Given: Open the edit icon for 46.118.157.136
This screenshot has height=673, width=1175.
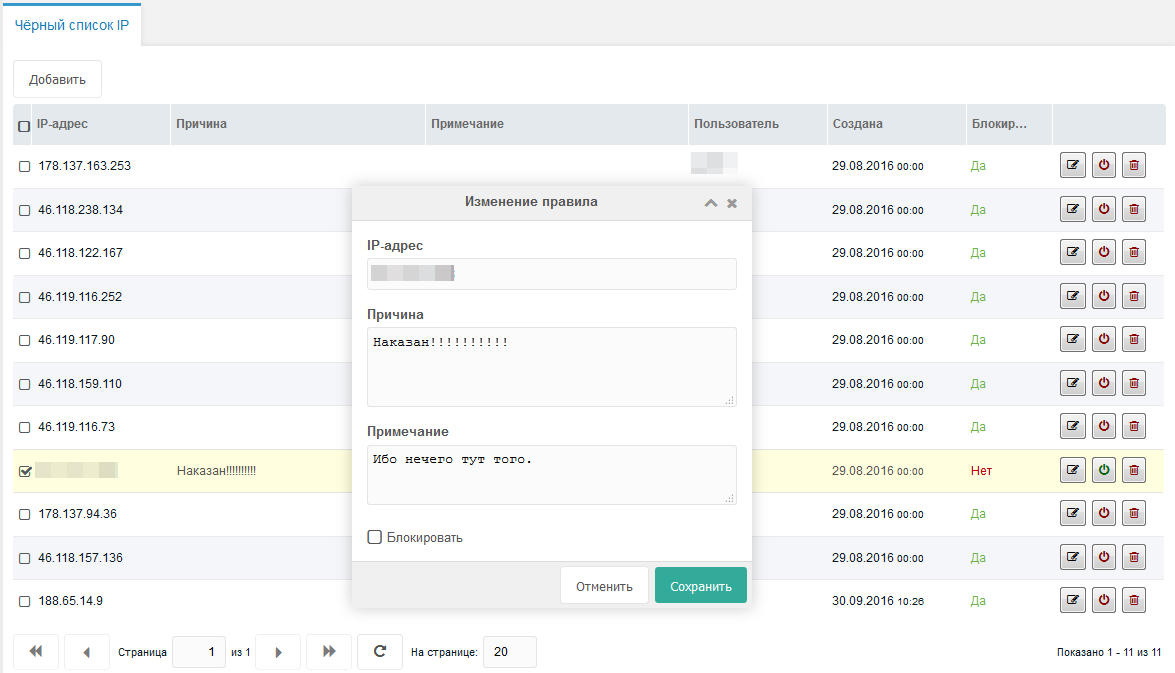Looking at the screenshot, I should [x=1073, y=556].
